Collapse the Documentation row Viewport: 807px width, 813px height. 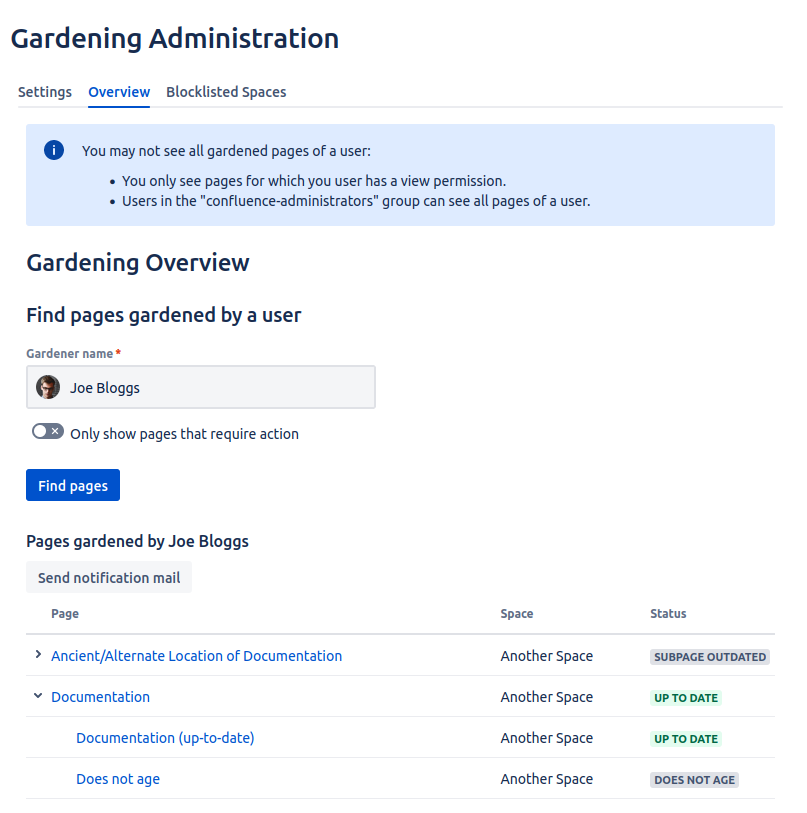click(38, 696)
